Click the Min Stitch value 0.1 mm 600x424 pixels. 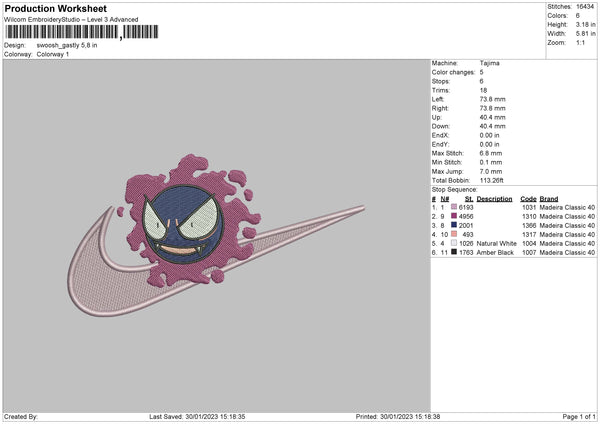tap(491, 162)
